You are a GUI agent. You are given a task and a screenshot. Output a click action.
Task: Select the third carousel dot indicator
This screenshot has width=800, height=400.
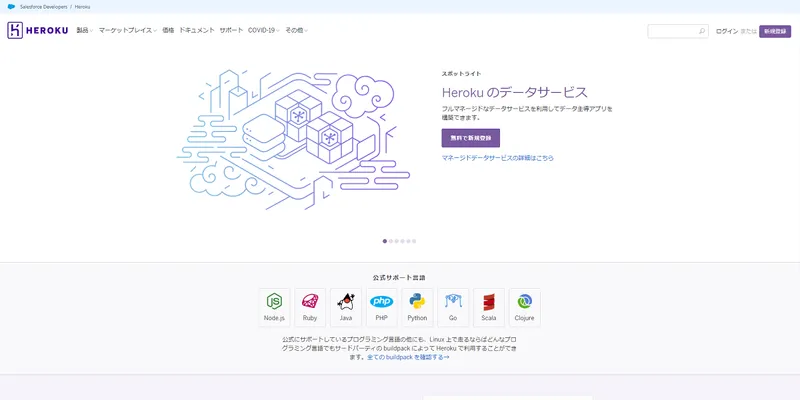pyautogui.click(x=396, y=241)
